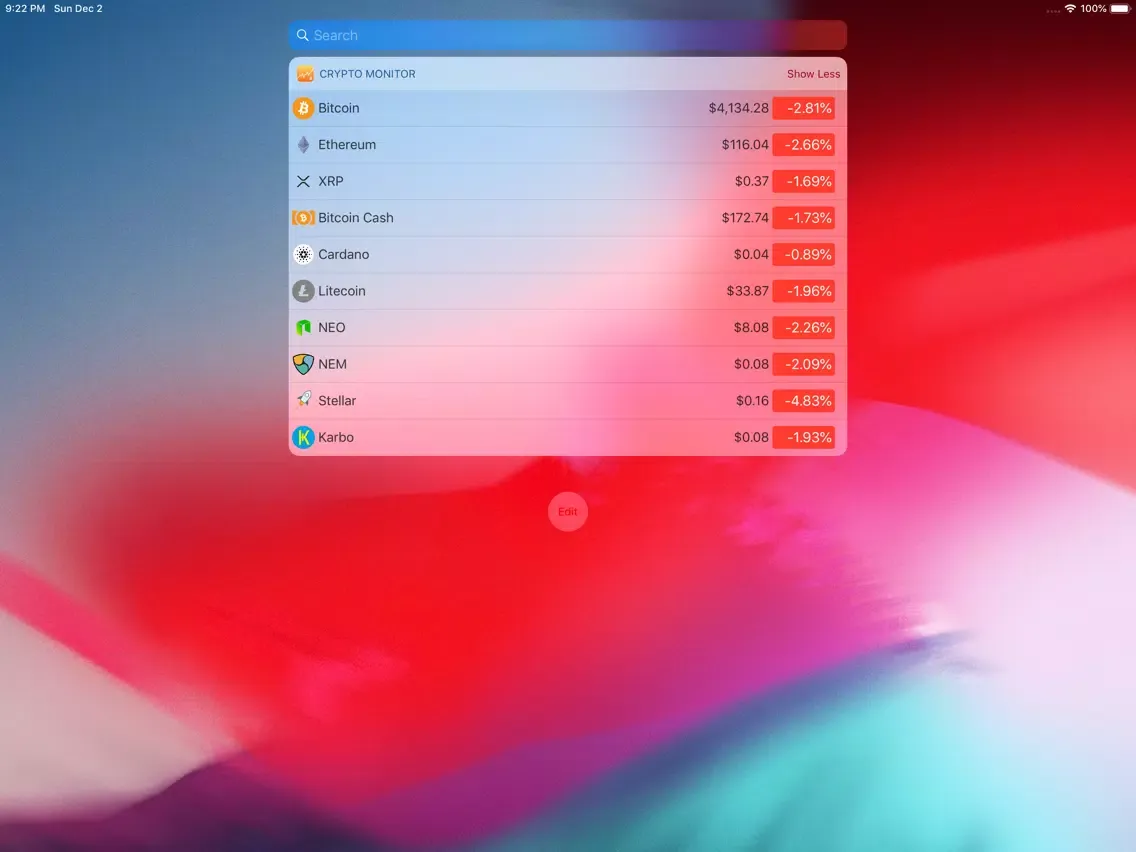
Task: Tap the Ethereum diamond icon
Action: [303, 145]
